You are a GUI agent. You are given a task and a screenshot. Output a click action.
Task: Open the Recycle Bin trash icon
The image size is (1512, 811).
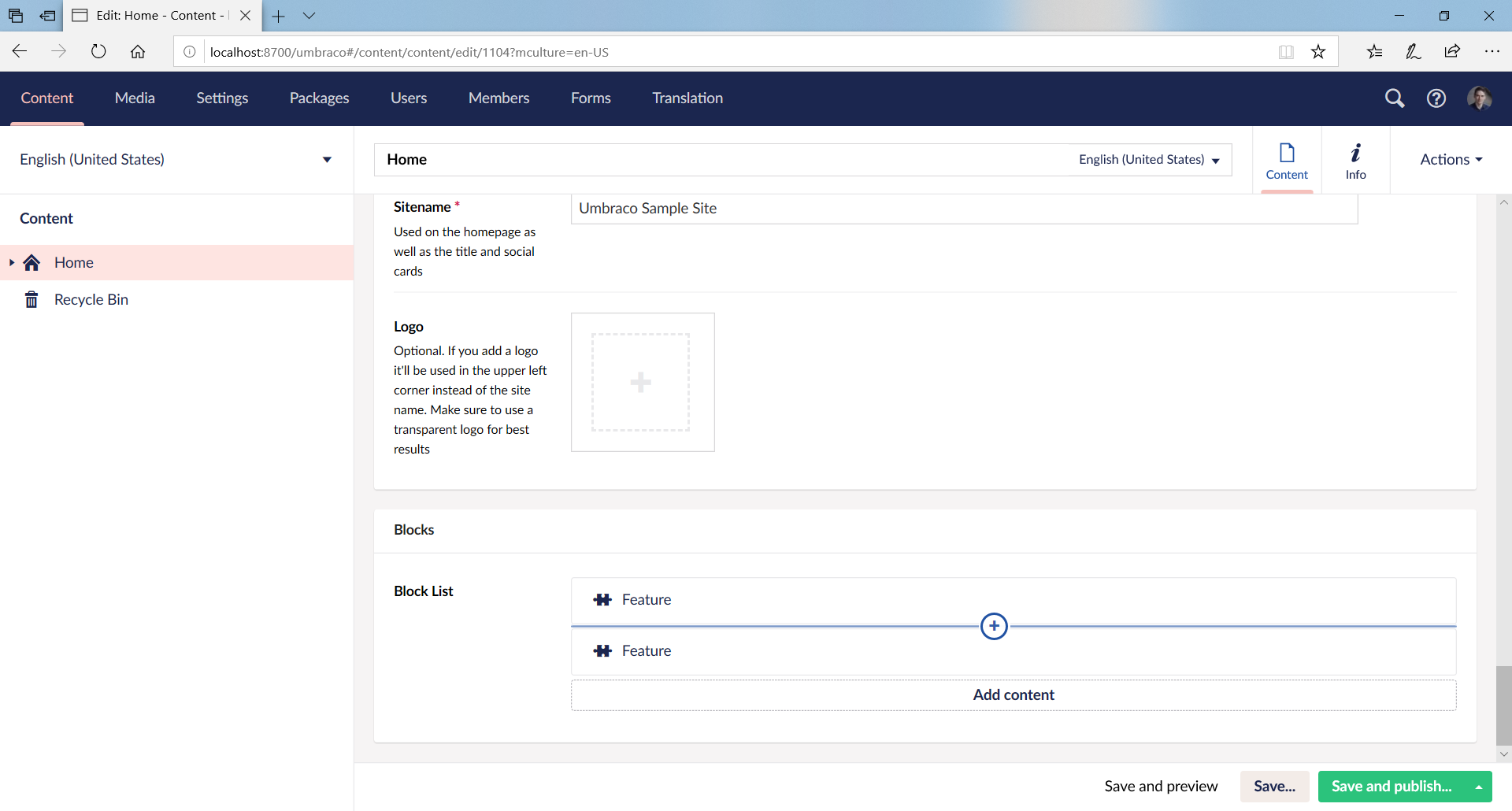pos(31,299)
